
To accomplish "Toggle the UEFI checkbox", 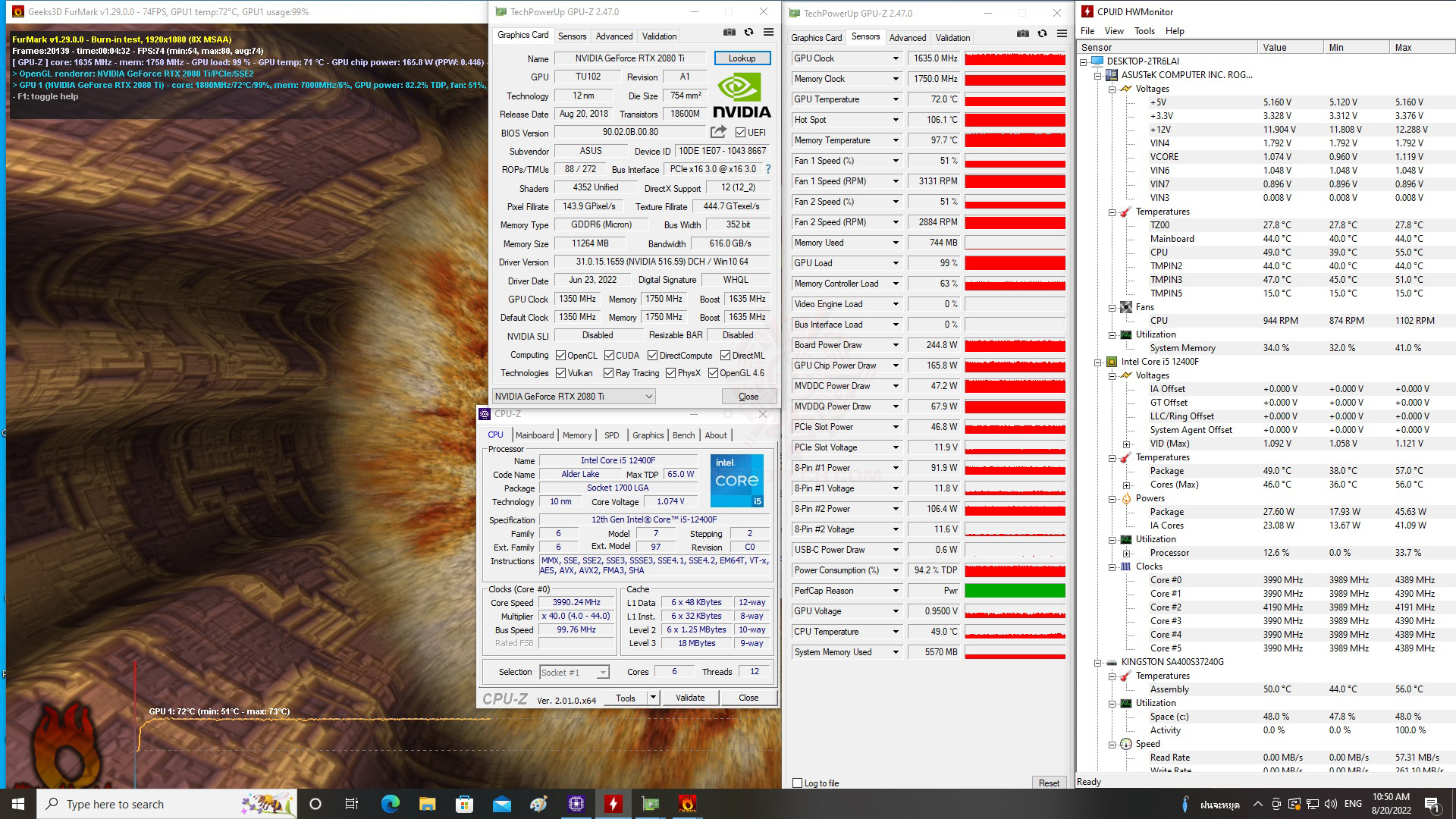I will click(740, 133).
